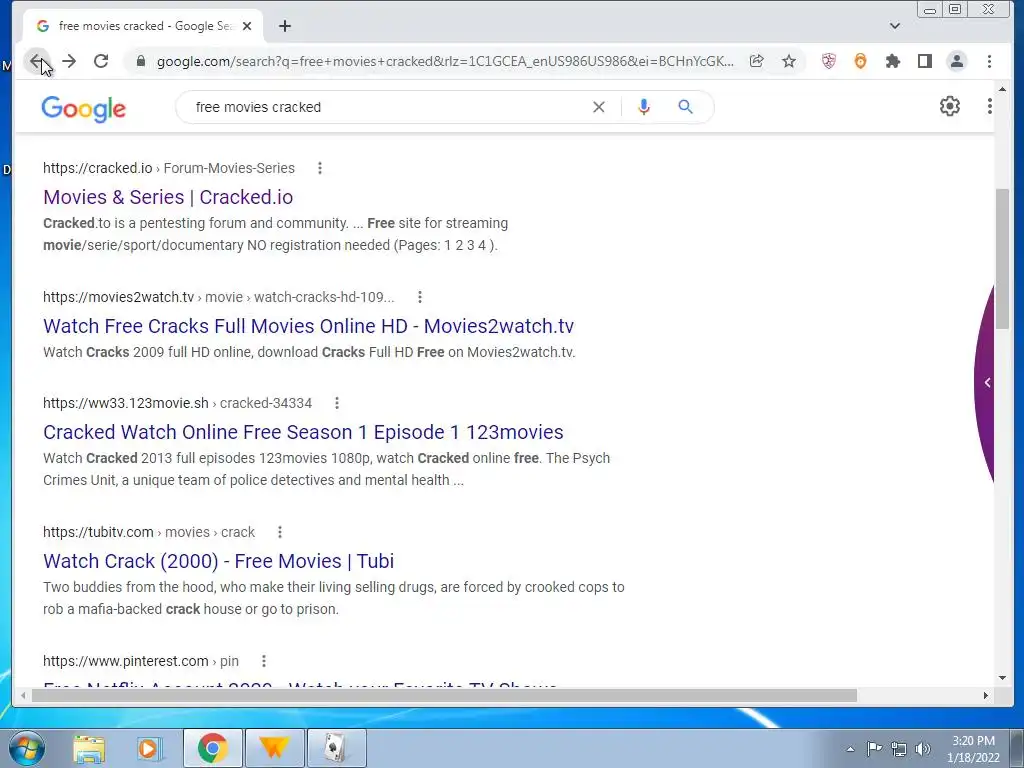Open the volume speaker tray icon
This screenshot has height=768, width=1024.
click(x=923, y=749)
